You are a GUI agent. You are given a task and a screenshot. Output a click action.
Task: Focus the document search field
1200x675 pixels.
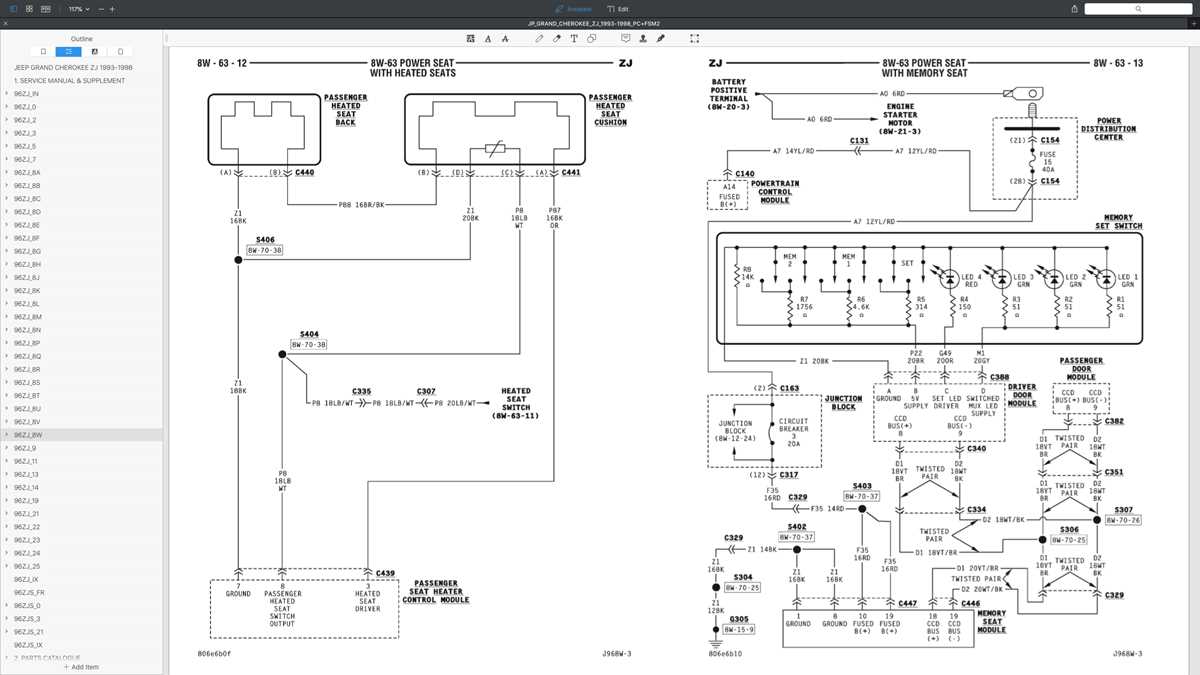point(1138,8)
